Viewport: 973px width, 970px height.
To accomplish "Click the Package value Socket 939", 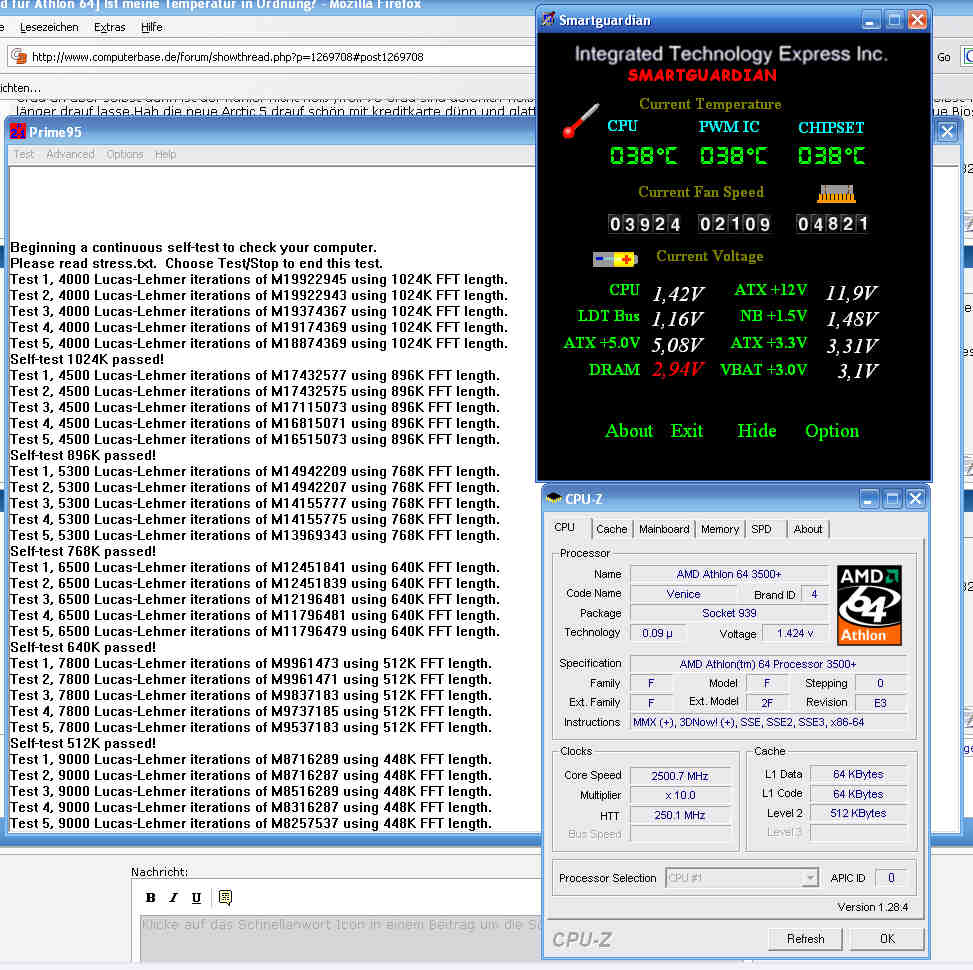I will click(729, 613).
